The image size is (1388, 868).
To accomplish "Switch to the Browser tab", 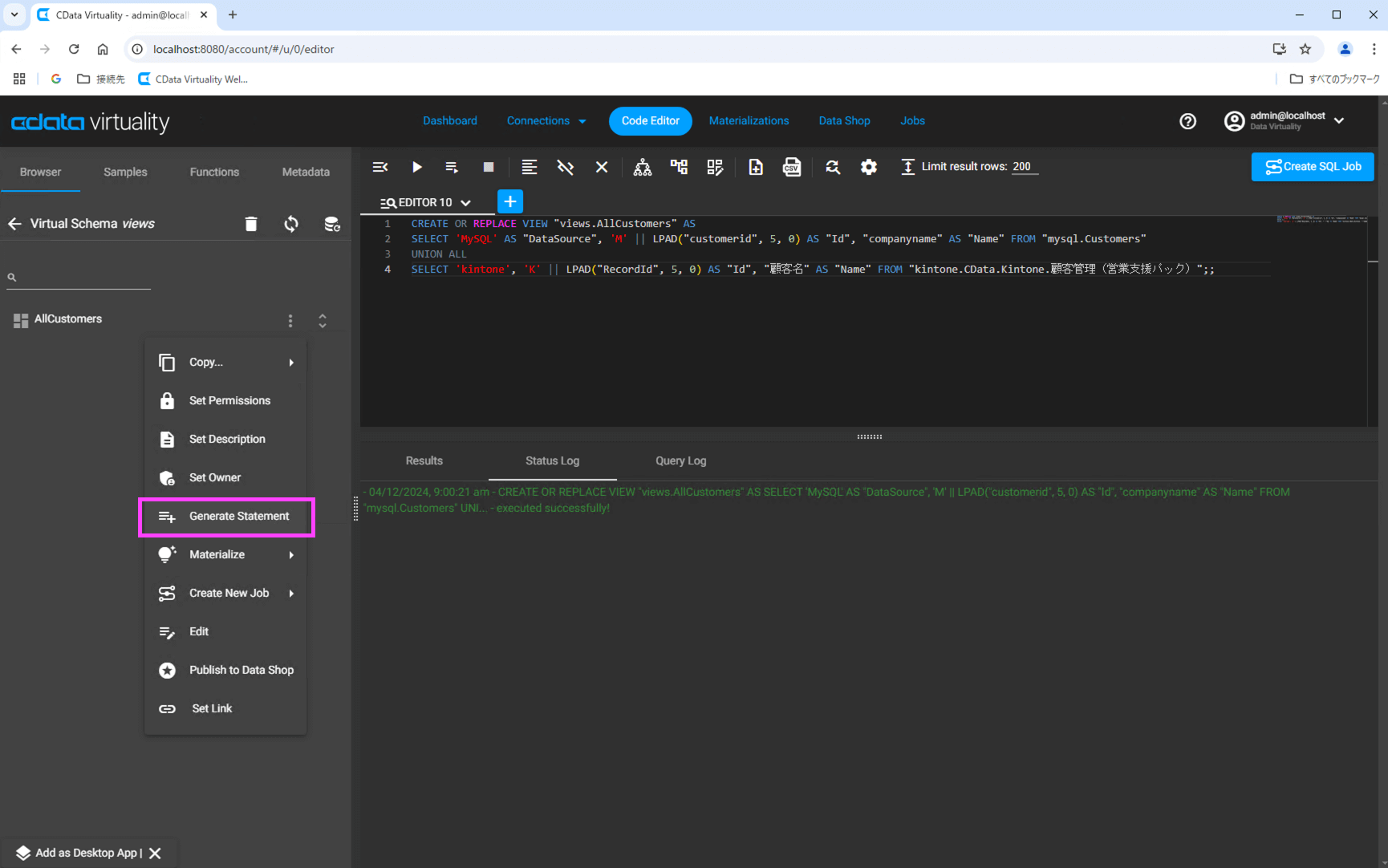I will click(40, 172).
